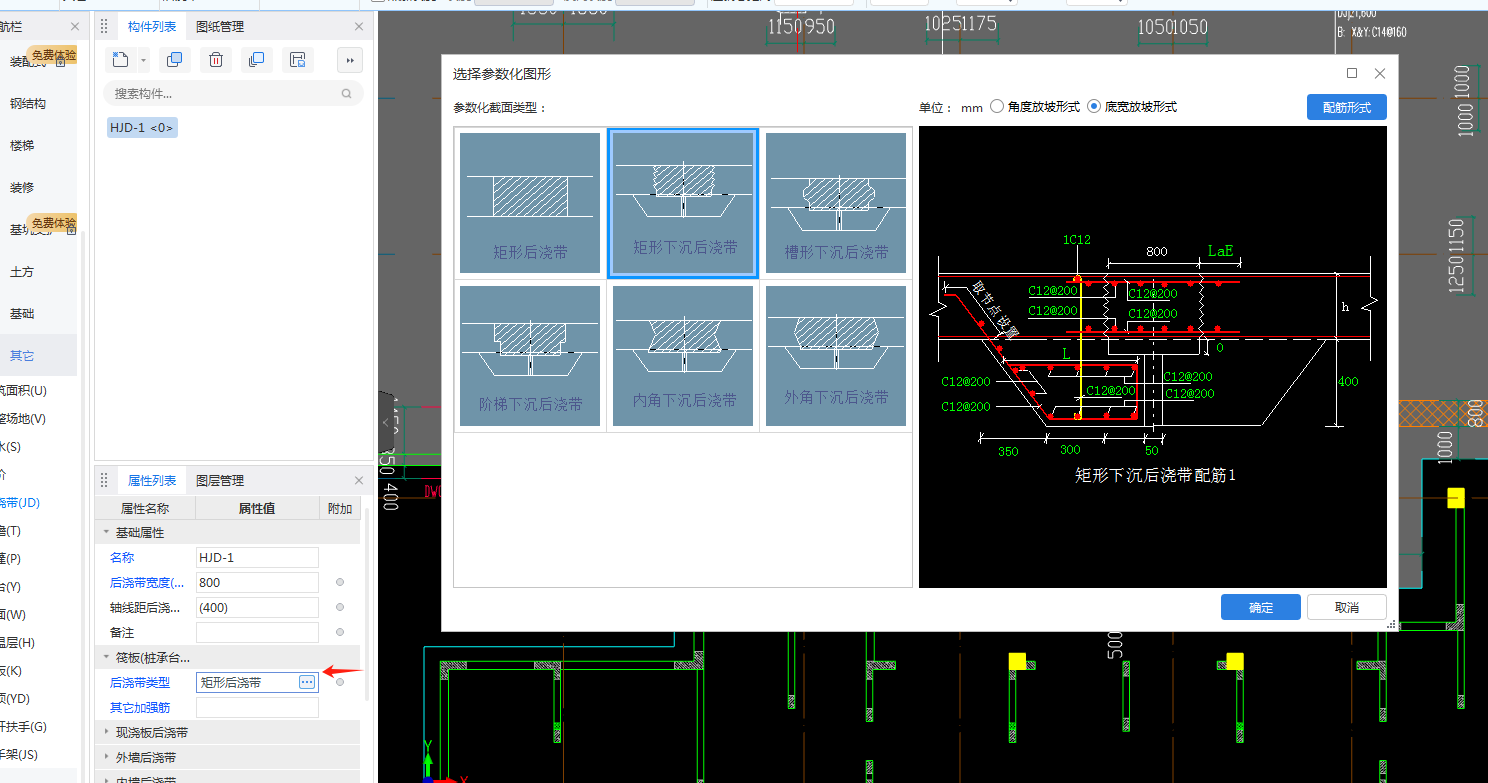Click the copy component icon
This screenshot has width=1488, height=783.
(174, 60)
